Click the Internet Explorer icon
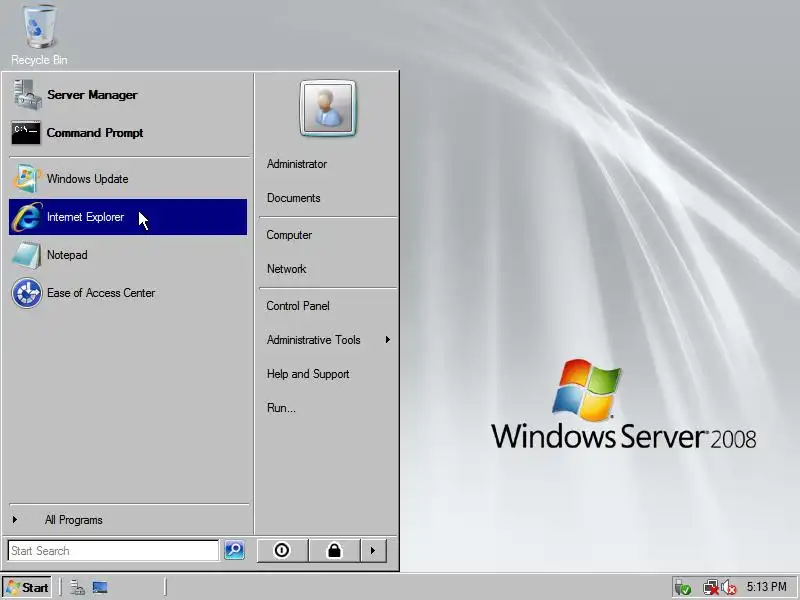800x600 pixels. coord(27,217)
